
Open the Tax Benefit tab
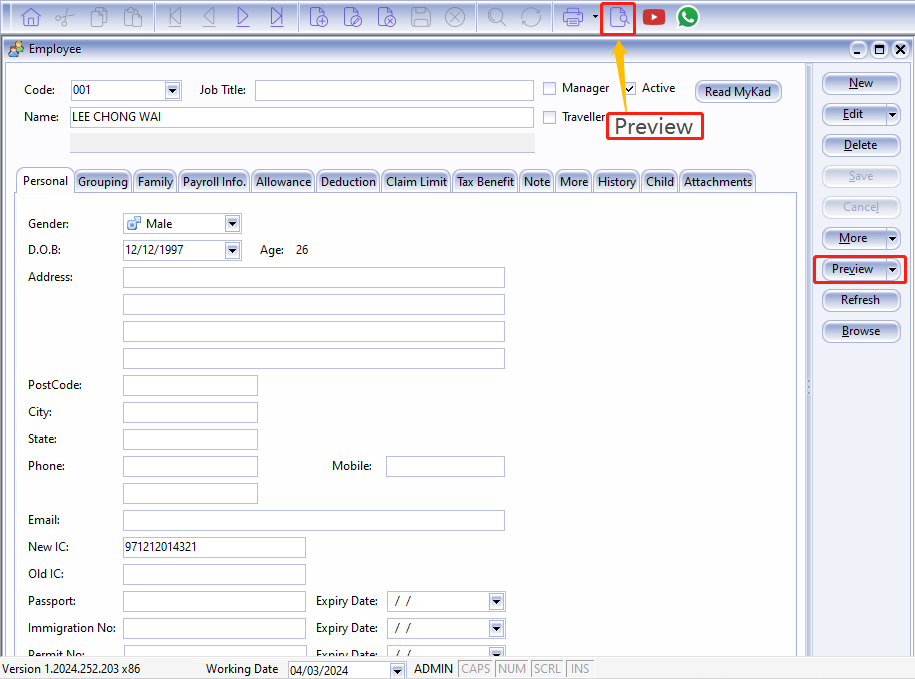(485, 181)
